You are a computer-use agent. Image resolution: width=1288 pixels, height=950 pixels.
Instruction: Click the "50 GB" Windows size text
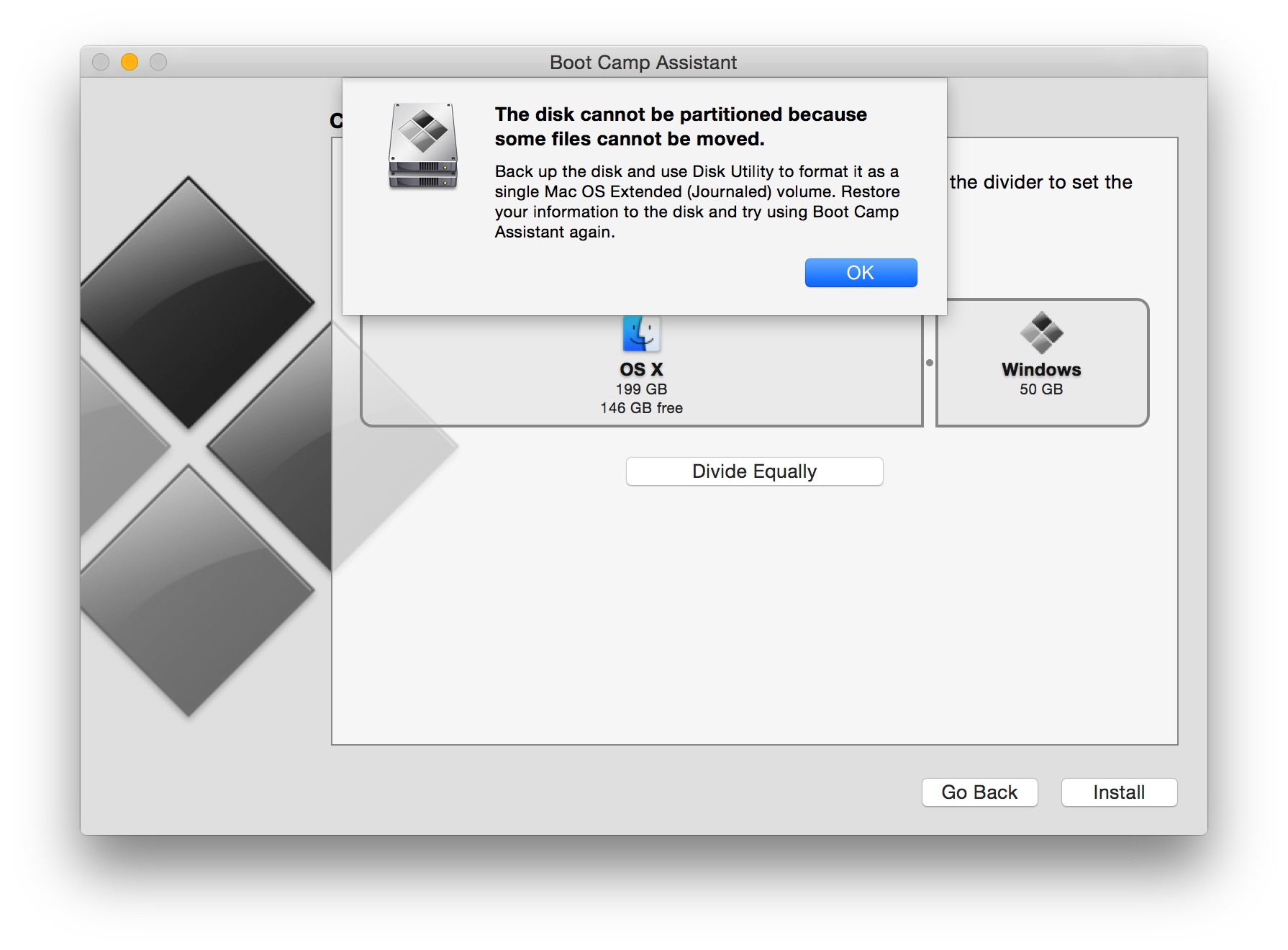[x=1041, y=389]
